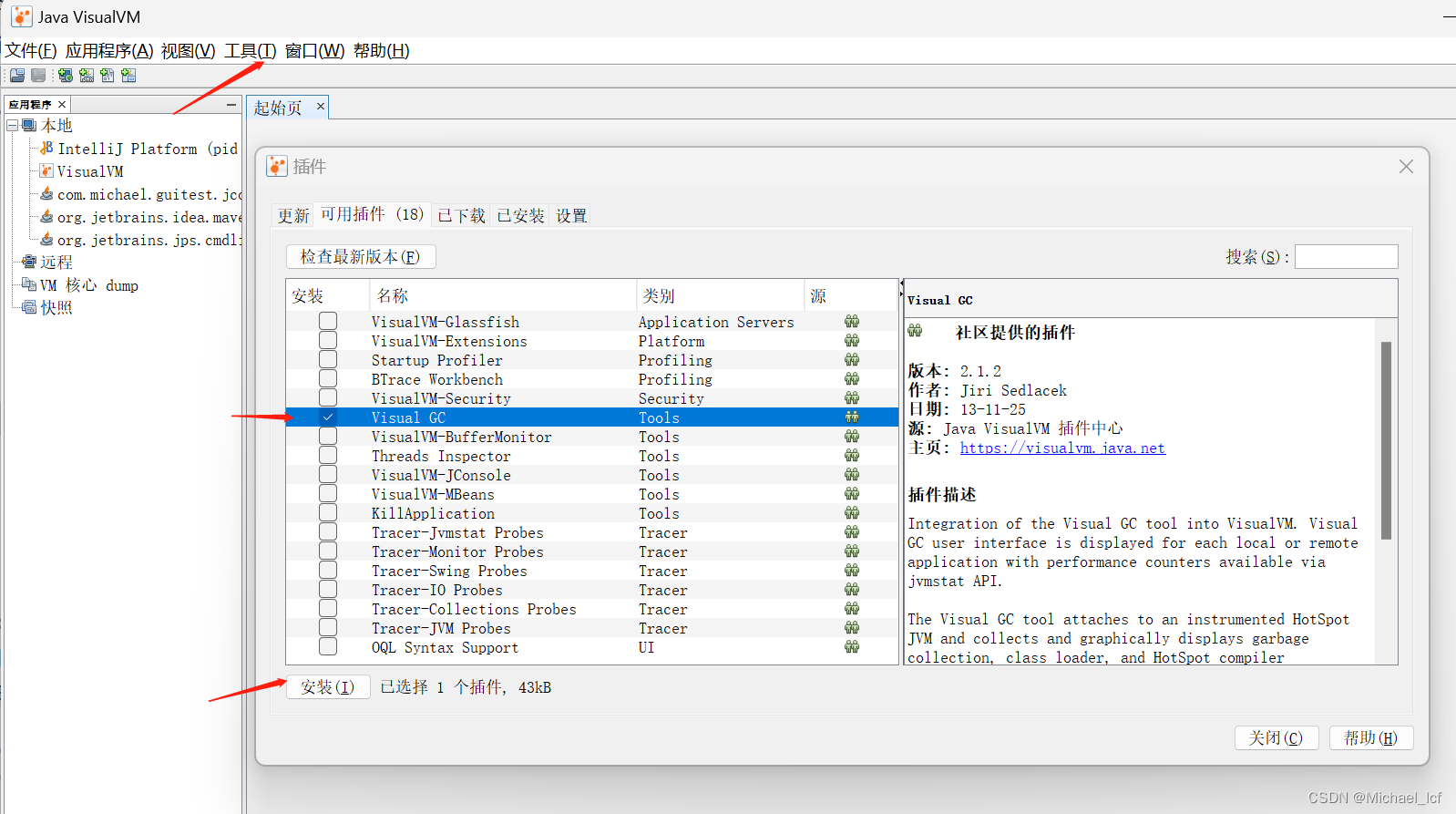1456x814 pixels.
Task: Click the Java cup icon for org.jetbrains.idea.maven
Action: pyautogui.click(x=47, y=216)
